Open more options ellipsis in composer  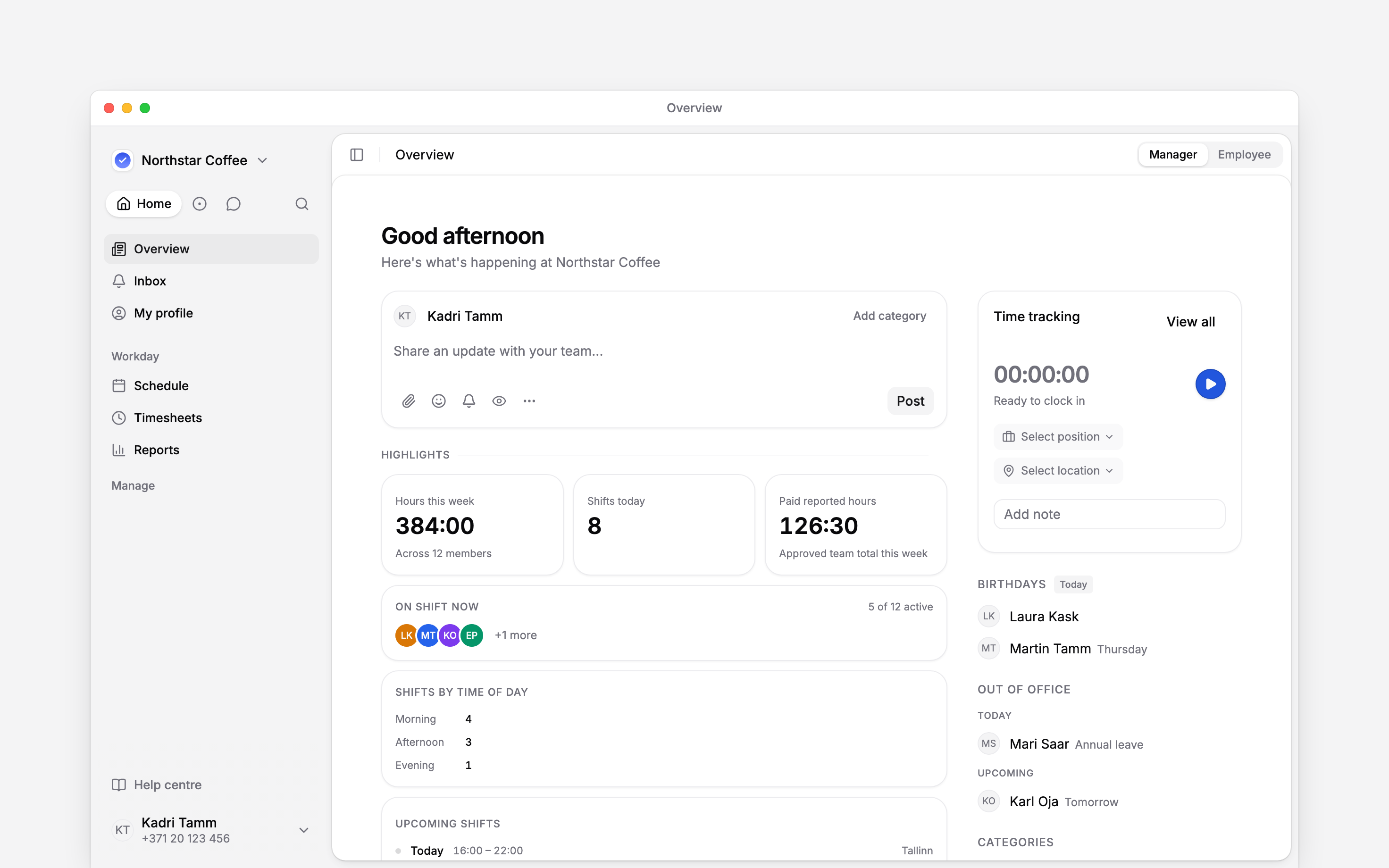click(x=529, y=401)
